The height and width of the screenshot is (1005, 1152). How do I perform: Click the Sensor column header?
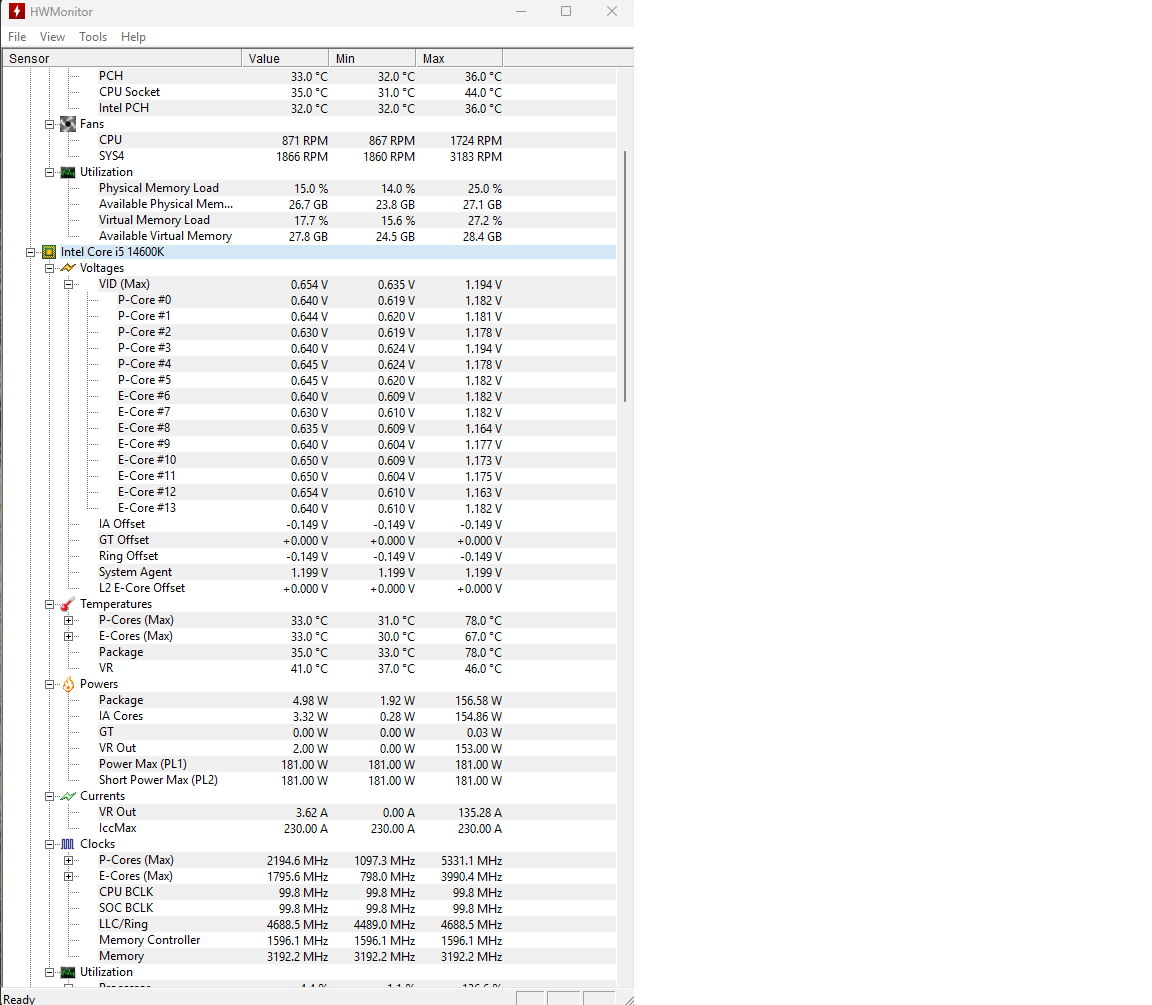pos(122,58)
